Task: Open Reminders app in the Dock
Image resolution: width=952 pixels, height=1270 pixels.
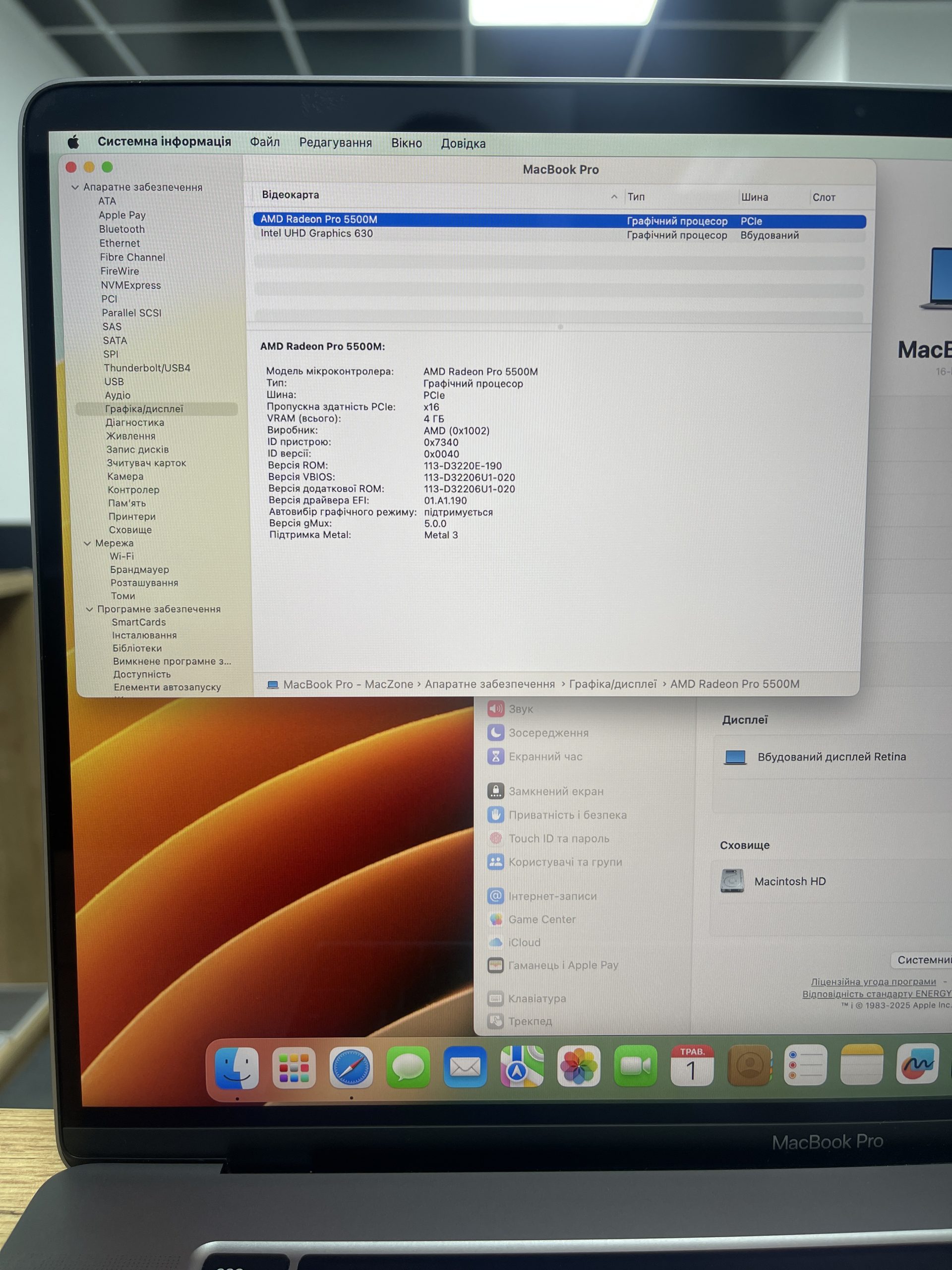Action: [x=805, y=1065]
